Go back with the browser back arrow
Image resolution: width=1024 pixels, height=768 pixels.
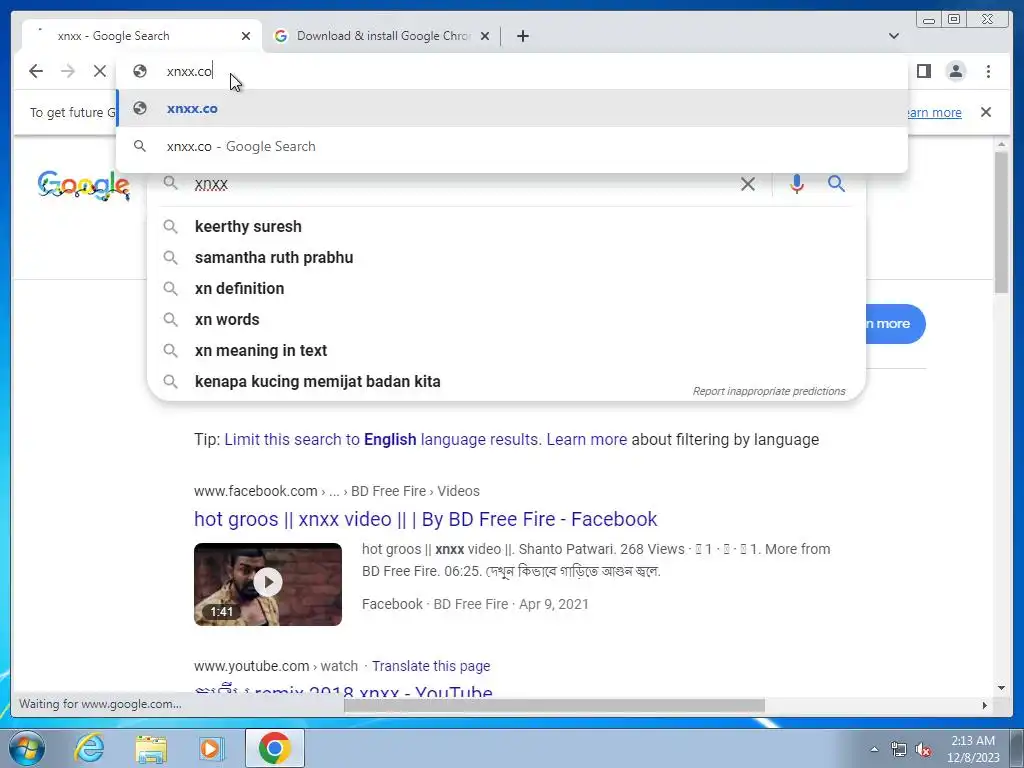point(36,71)
